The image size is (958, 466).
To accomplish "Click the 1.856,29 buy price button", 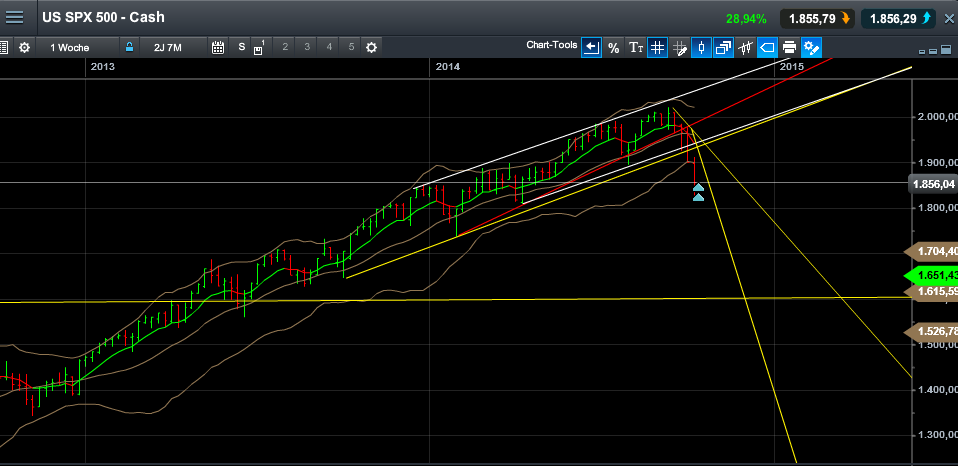I will tap(900, 19).
